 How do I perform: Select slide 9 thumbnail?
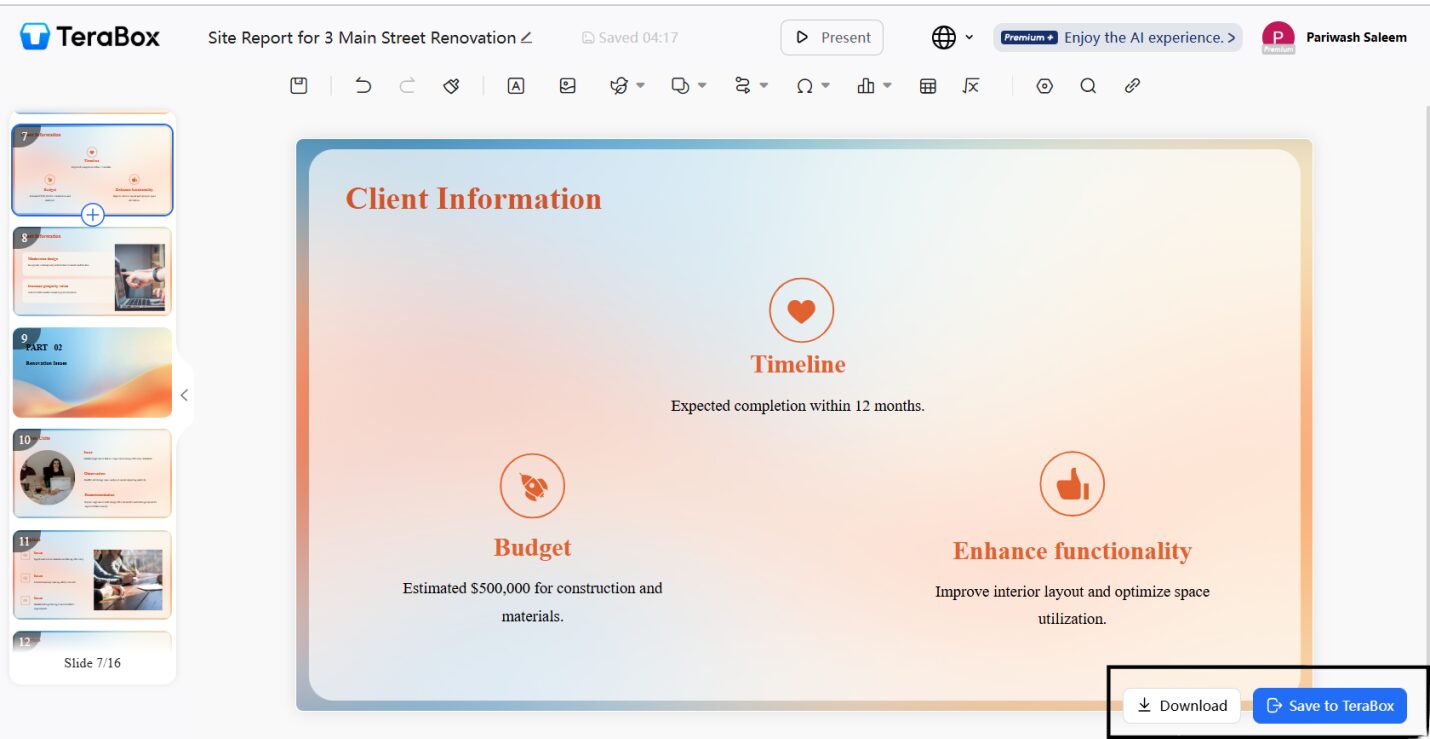pos(92,373)
